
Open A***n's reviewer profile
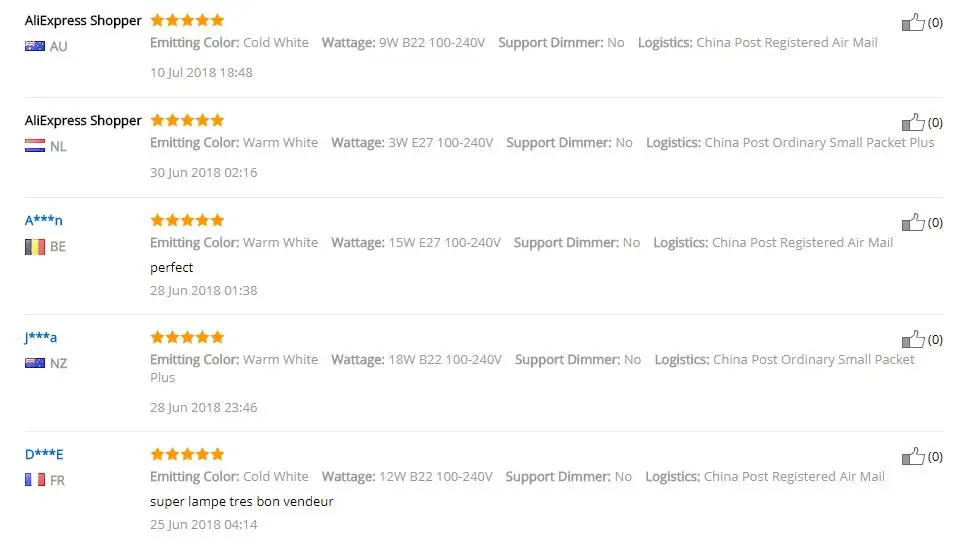coord(44,220)
